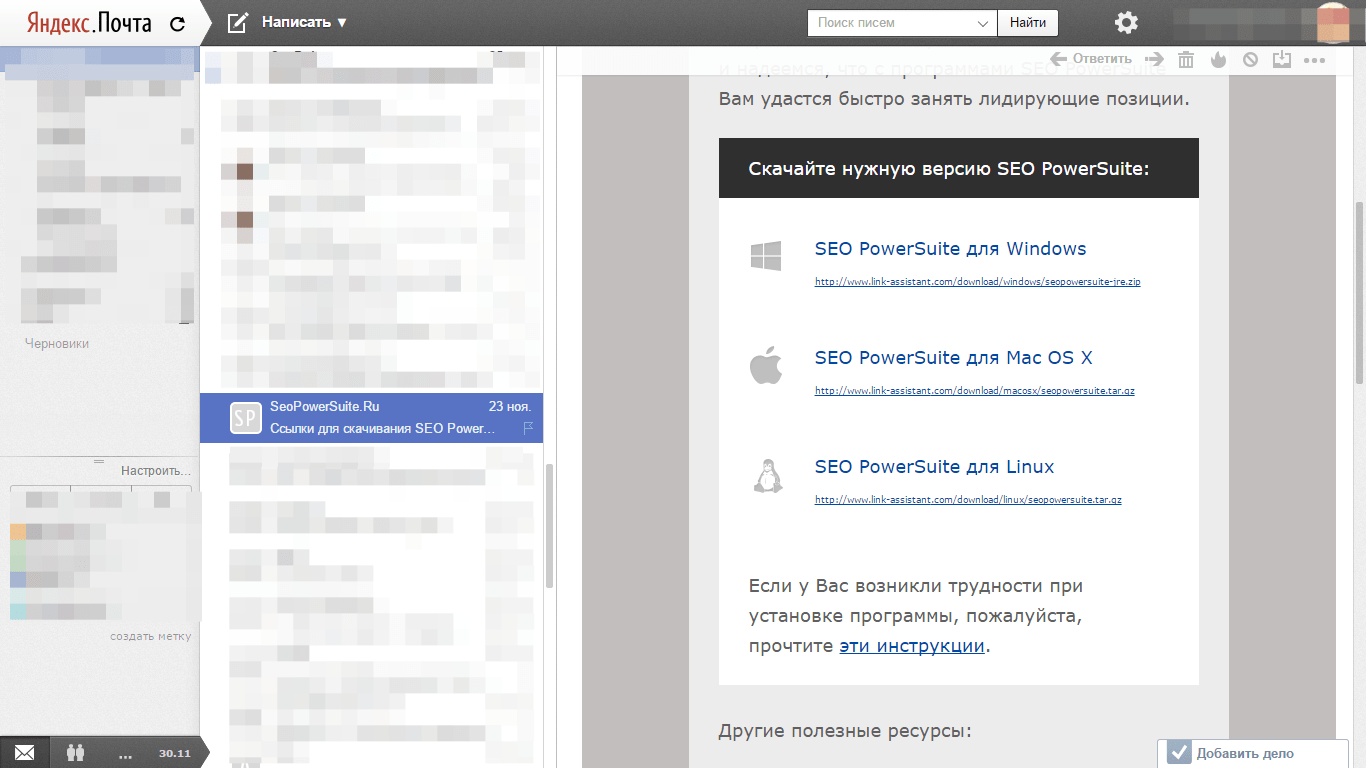Open mail via bottom envelope icon
This screenshot has height=768, width=1366.
(24, 753)
